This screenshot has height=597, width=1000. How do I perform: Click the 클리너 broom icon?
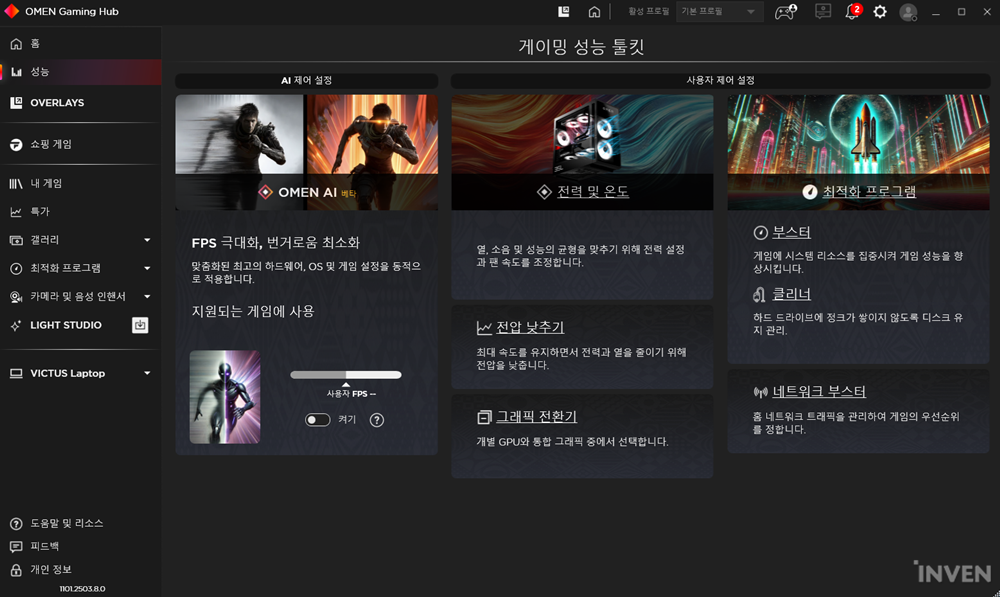pyautogui.click(x=759, y=295)
